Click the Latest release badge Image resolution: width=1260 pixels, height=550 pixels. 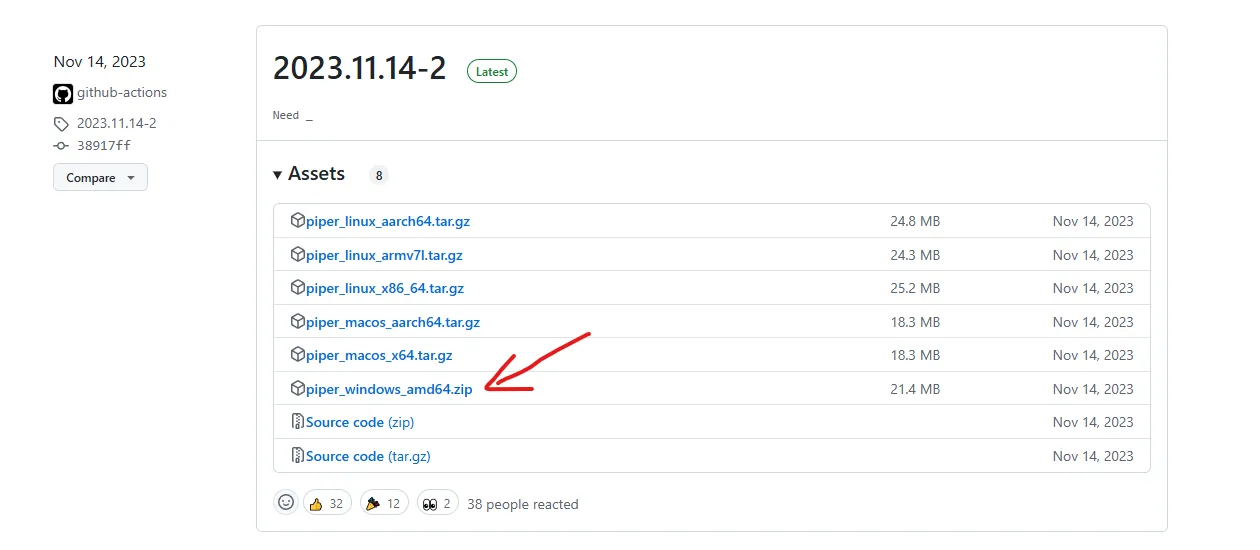point(492,71)
